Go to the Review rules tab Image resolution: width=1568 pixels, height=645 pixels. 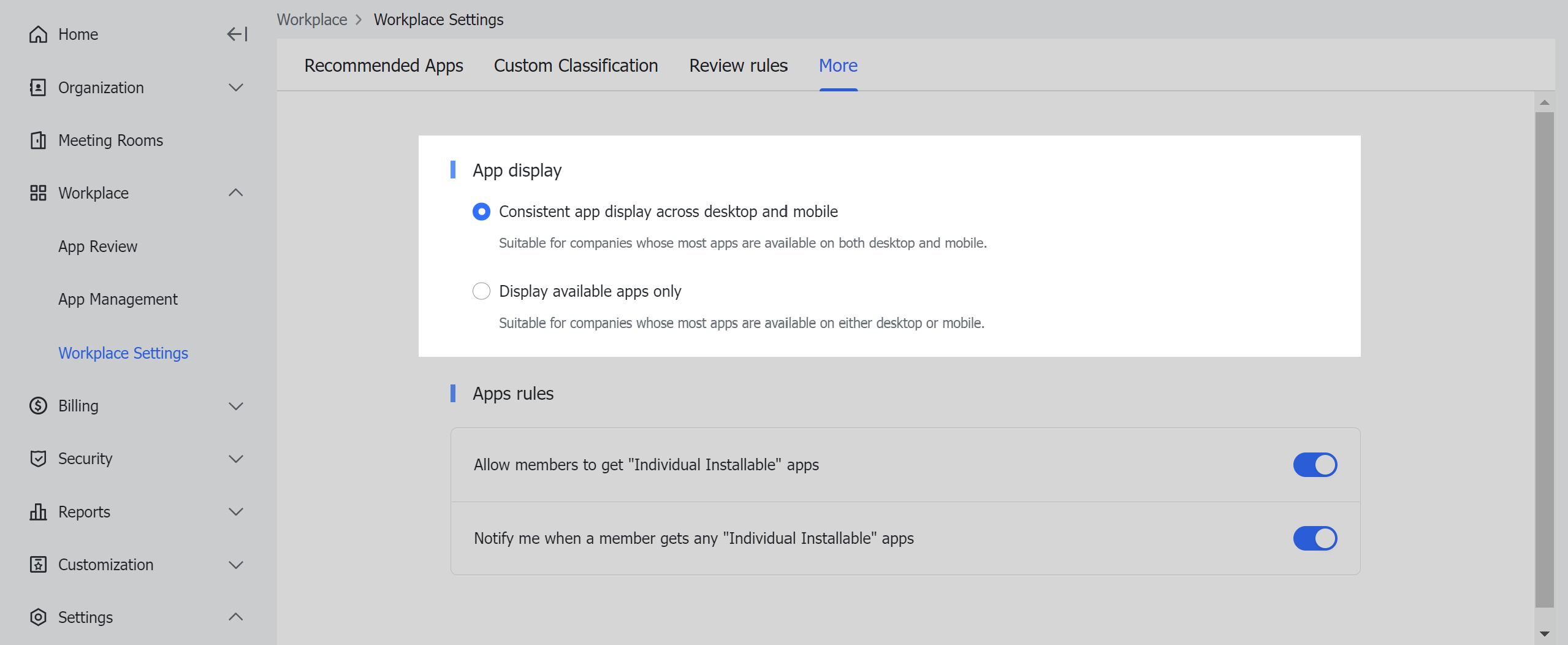point(738,66)
